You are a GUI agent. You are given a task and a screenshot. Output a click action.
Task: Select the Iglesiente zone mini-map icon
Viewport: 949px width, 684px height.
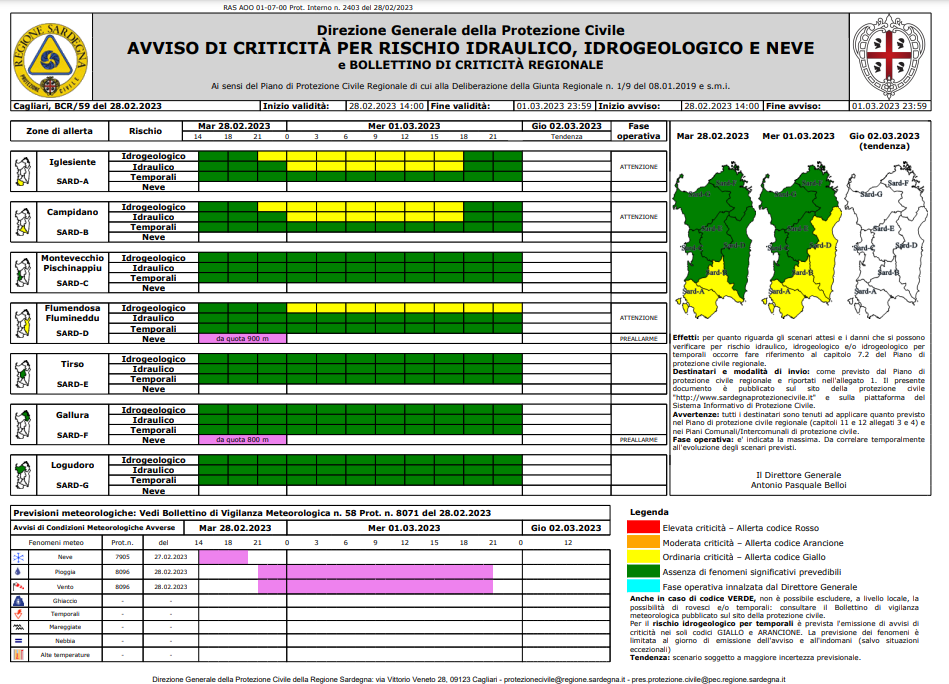[x=23, y=172]
